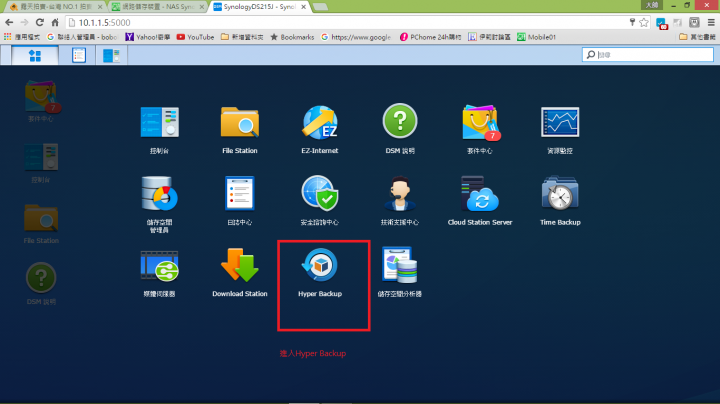Switch to the SynologyDS215J browser tab
This screenshot has height=404, width=720.
tap(259, 7)
